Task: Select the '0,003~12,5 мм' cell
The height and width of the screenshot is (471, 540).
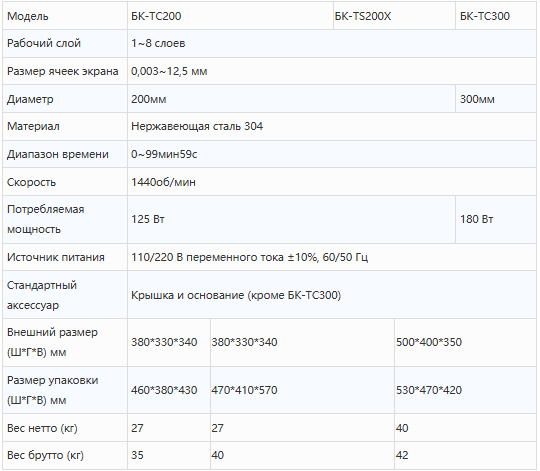Action: 332,71
